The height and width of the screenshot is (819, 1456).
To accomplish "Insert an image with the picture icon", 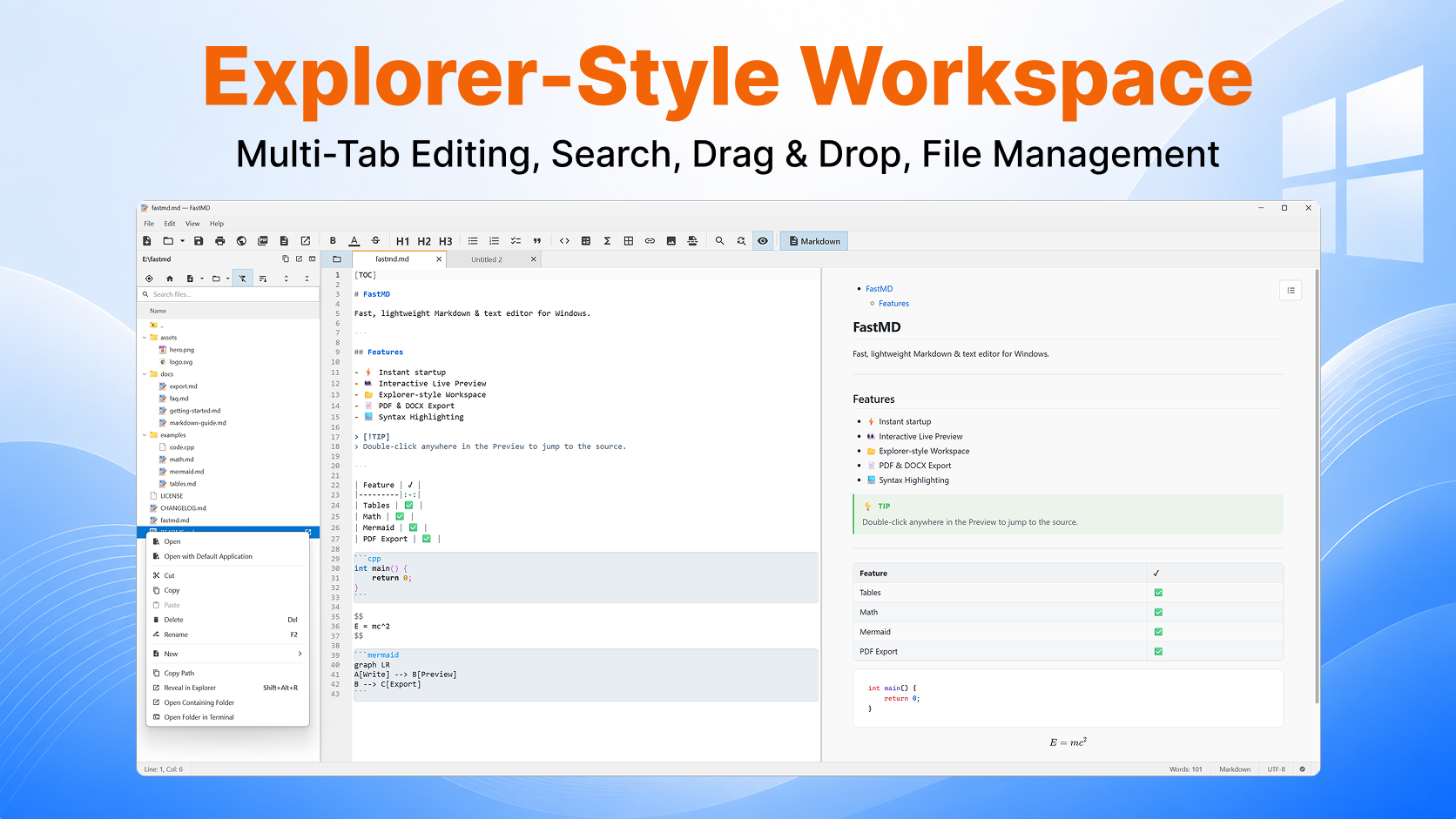I will [x=671, y=241].
